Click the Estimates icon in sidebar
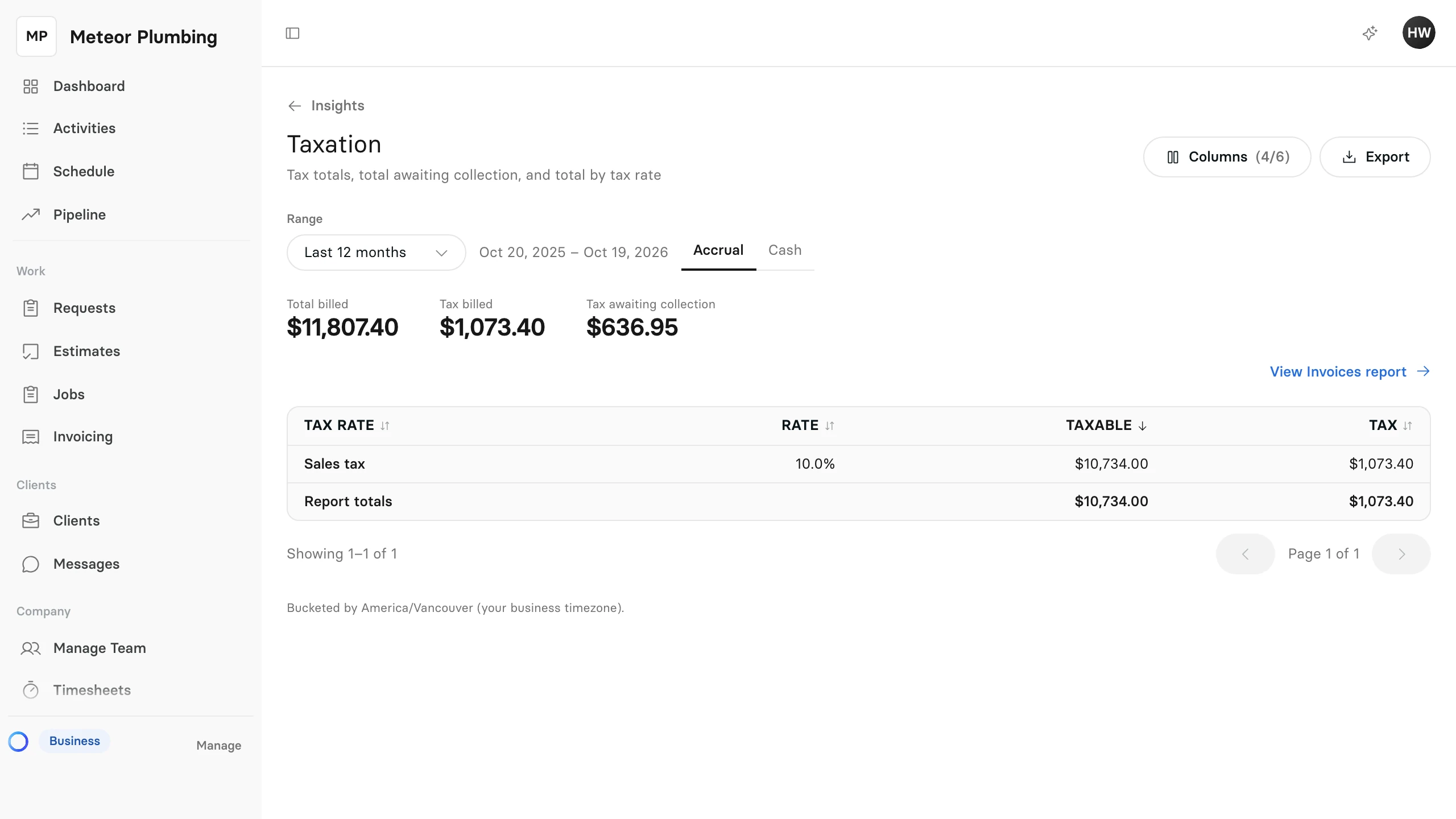Viewport: 1456px width, 819px height. pos(31,351)
